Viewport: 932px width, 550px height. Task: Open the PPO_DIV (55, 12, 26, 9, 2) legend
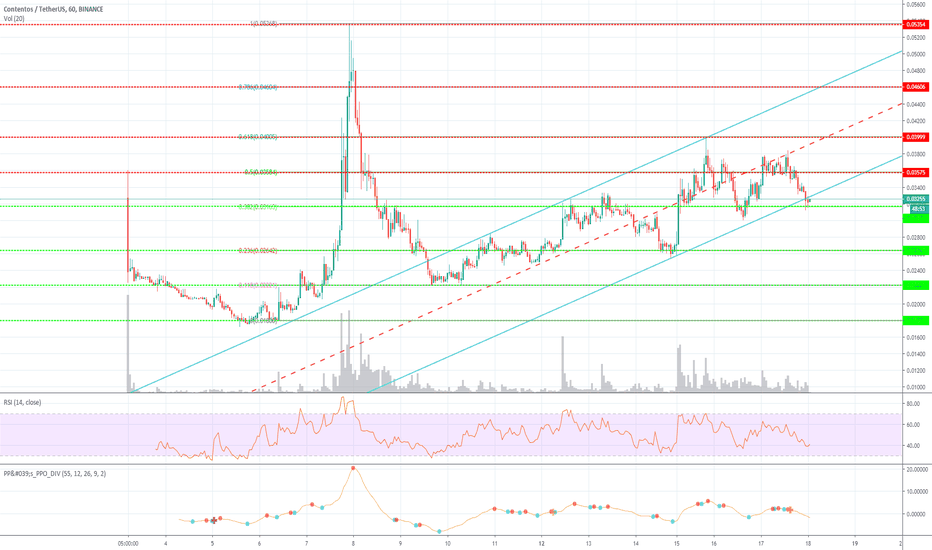click(x=55, y=474)
